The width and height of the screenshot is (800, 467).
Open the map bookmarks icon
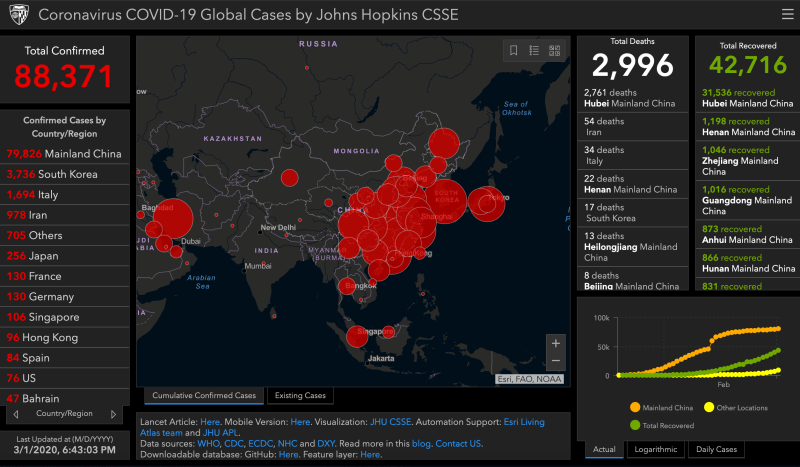click(513, 50)
